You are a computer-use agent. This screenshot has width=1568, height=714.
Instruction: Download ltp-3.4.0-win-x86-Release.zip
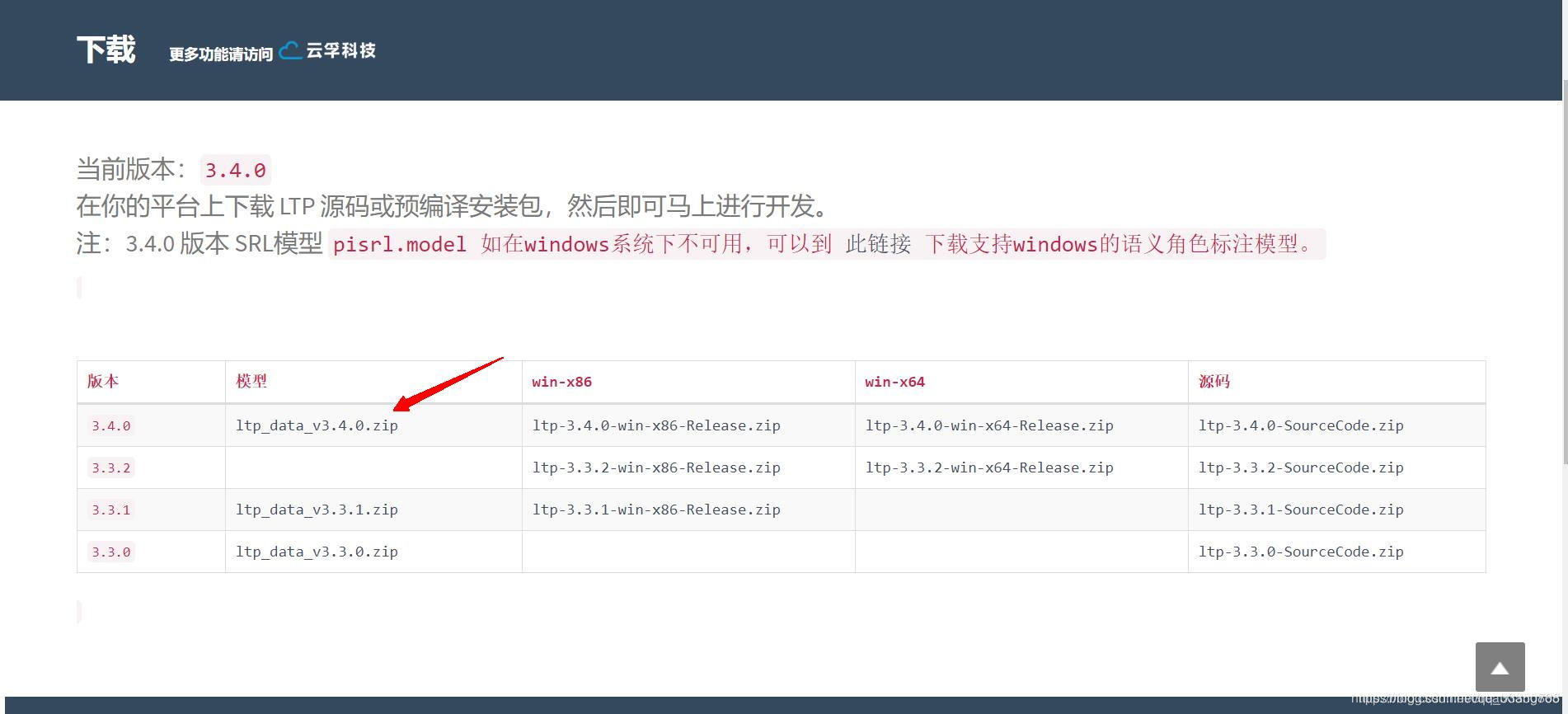tap(656, 425)
